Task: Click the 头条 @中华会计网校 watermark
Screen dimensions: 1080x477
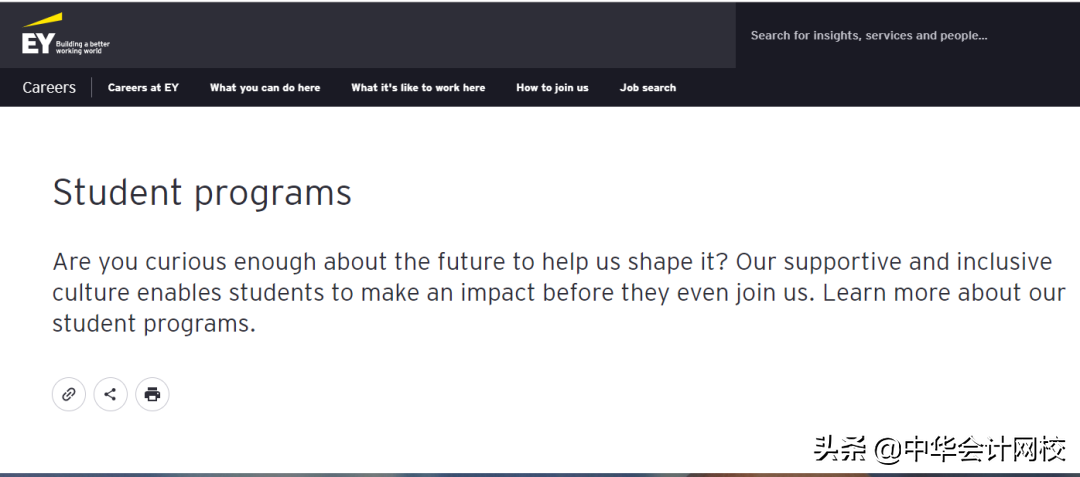Action: [x=940, y=449]
